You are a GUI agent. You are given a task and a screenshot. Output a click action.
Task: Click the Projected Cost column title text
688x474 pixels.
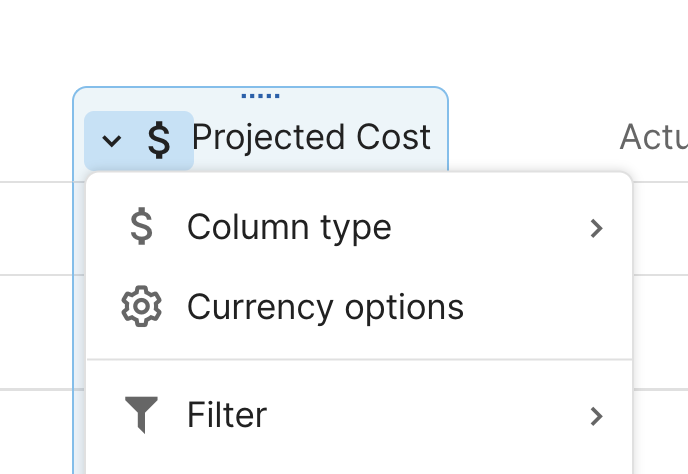[x=311, y=137]
